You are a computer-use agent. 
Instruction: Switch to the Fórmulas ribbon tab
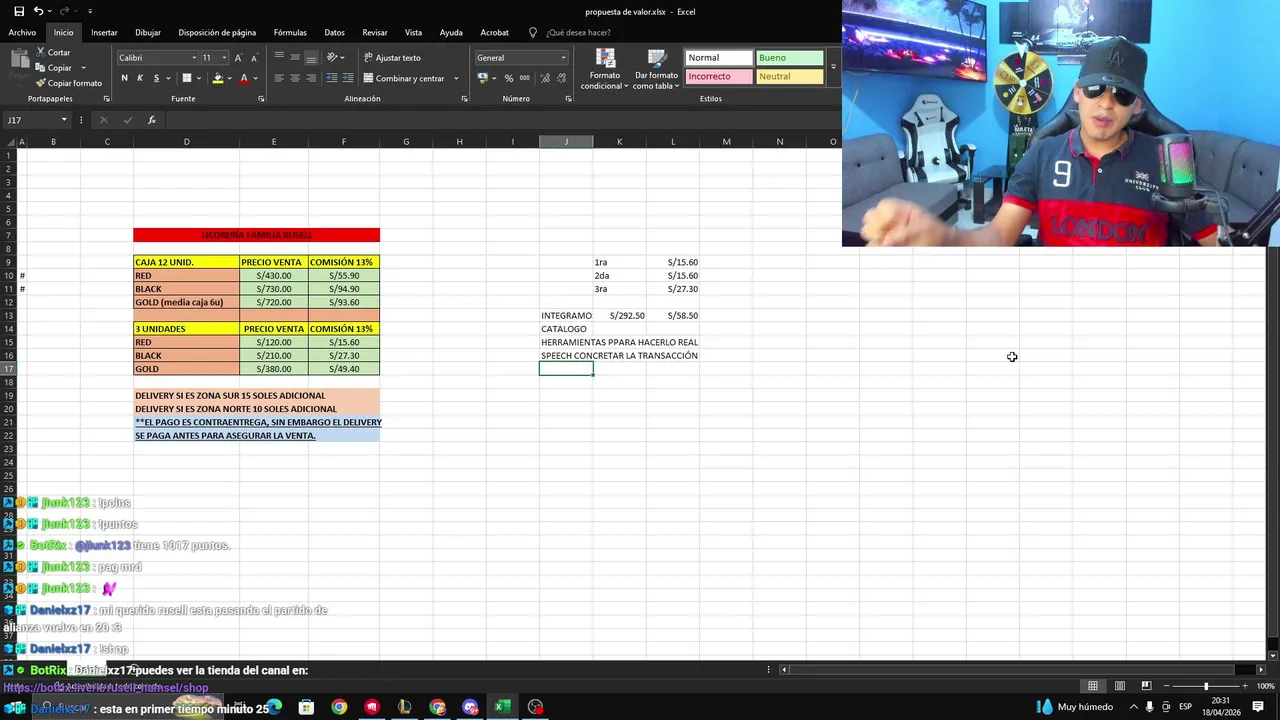point(290,32)
